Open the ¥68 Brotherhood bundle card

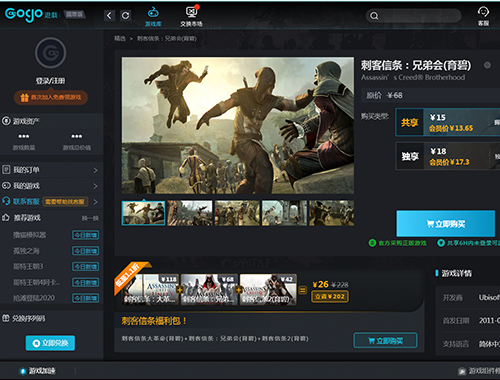point(209,289)
